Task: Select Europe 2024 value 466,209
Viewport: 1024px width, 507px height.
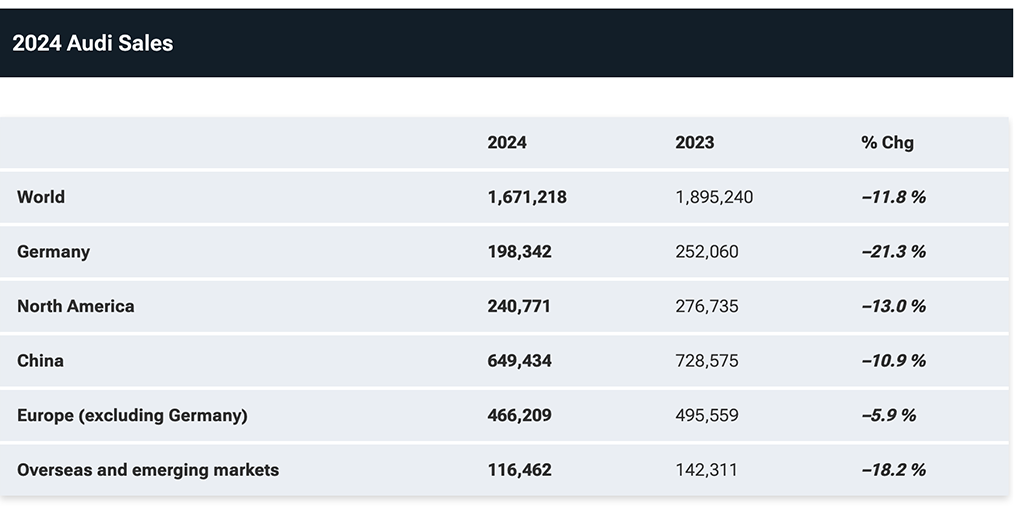Action: pyautogui.click(x=519, y=416)
